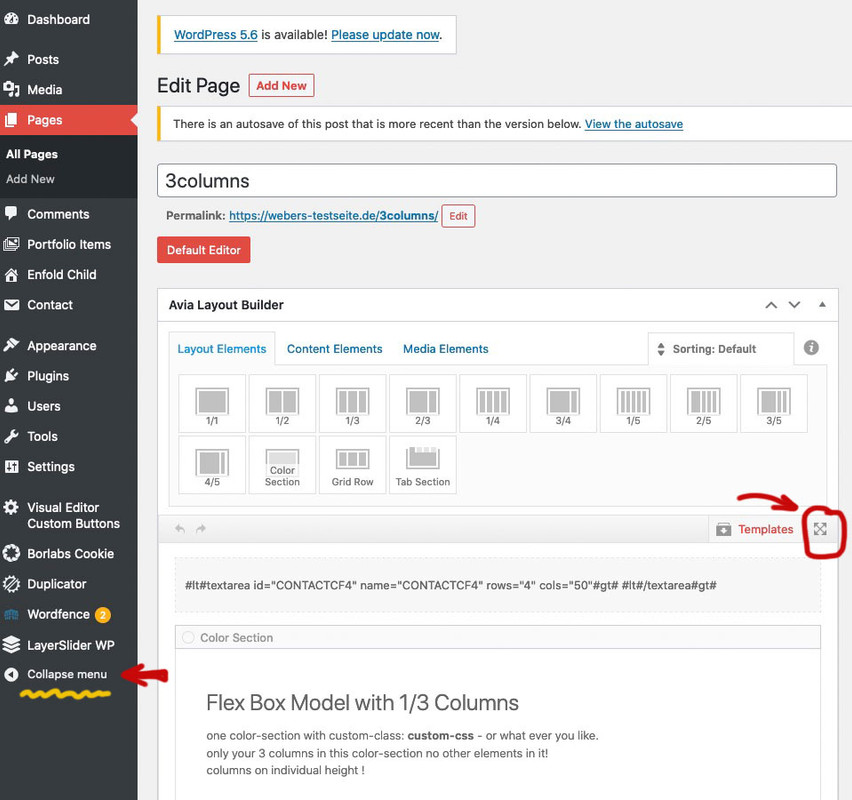852x800 pixels.
Task: Open the Pages menu item
Action: [68, 120]
